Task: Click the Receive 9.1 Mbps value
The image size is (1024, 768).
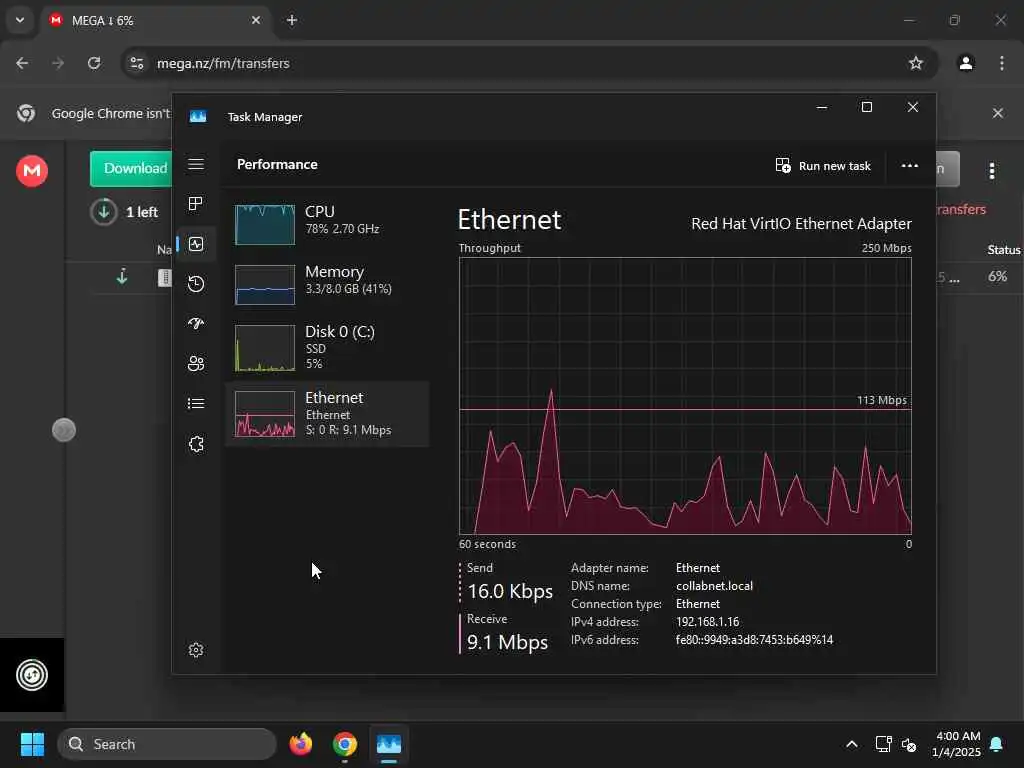Action: (507, 643)
